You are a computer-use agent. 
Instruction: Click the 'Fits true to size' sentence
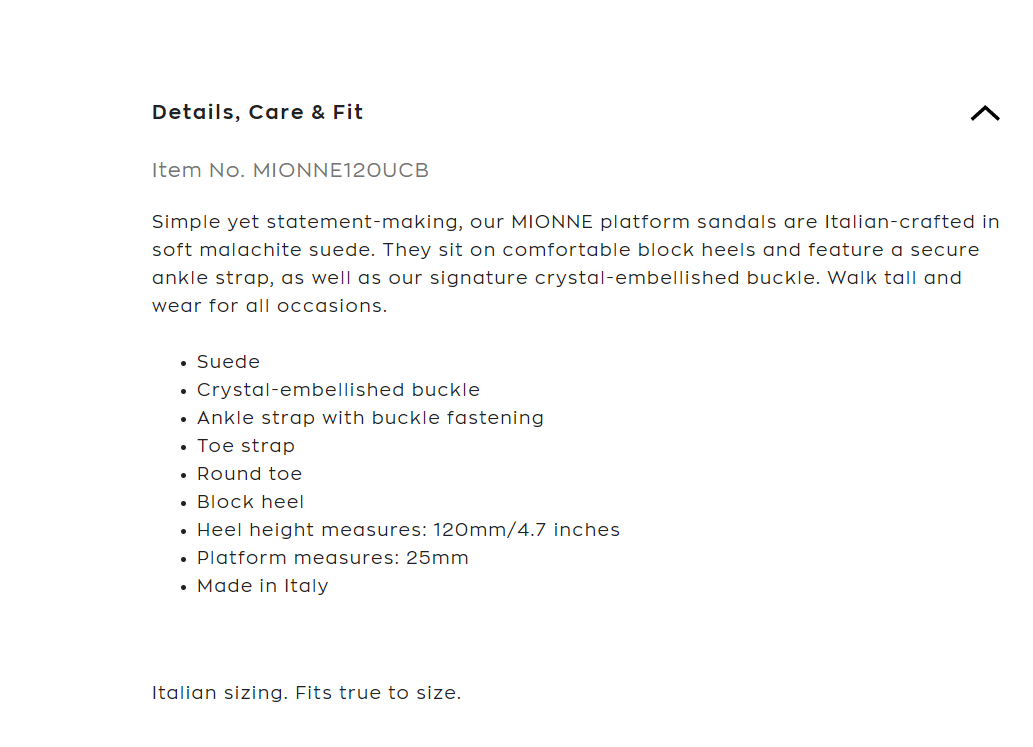click(x=378, y=692)
